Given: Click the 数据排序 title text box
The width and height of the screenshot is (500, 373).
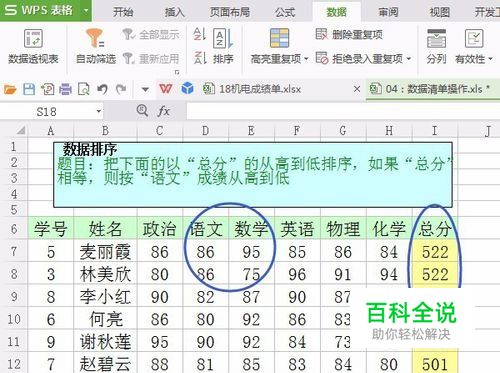Looking at the screenshot, I should [253, 175].
